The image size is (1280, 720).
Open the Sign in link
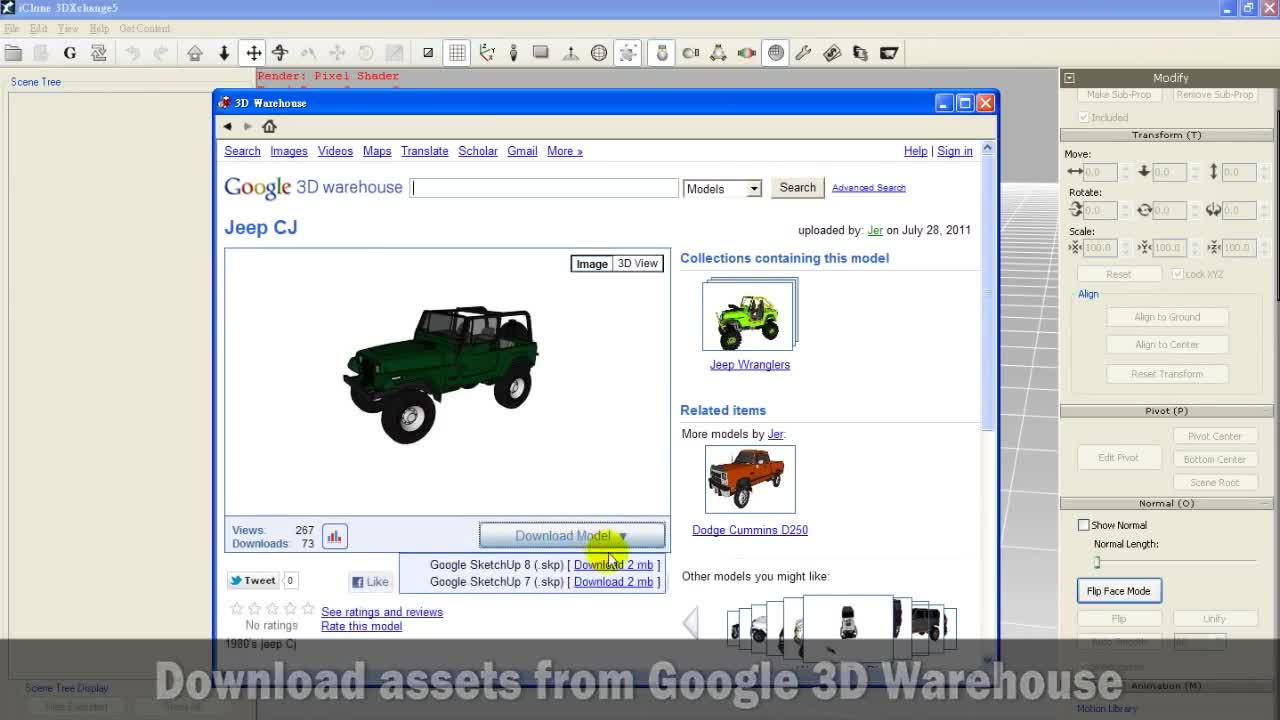tap(955, 151)
